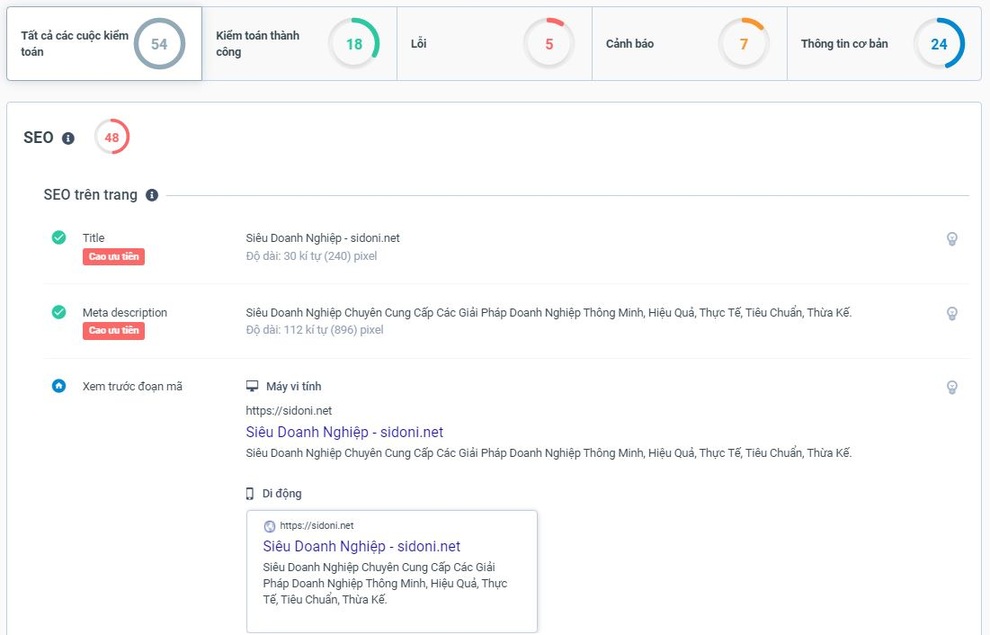
Task: Open the 'Cảnh báo' warnings tab
Action: tap(689, 44)
